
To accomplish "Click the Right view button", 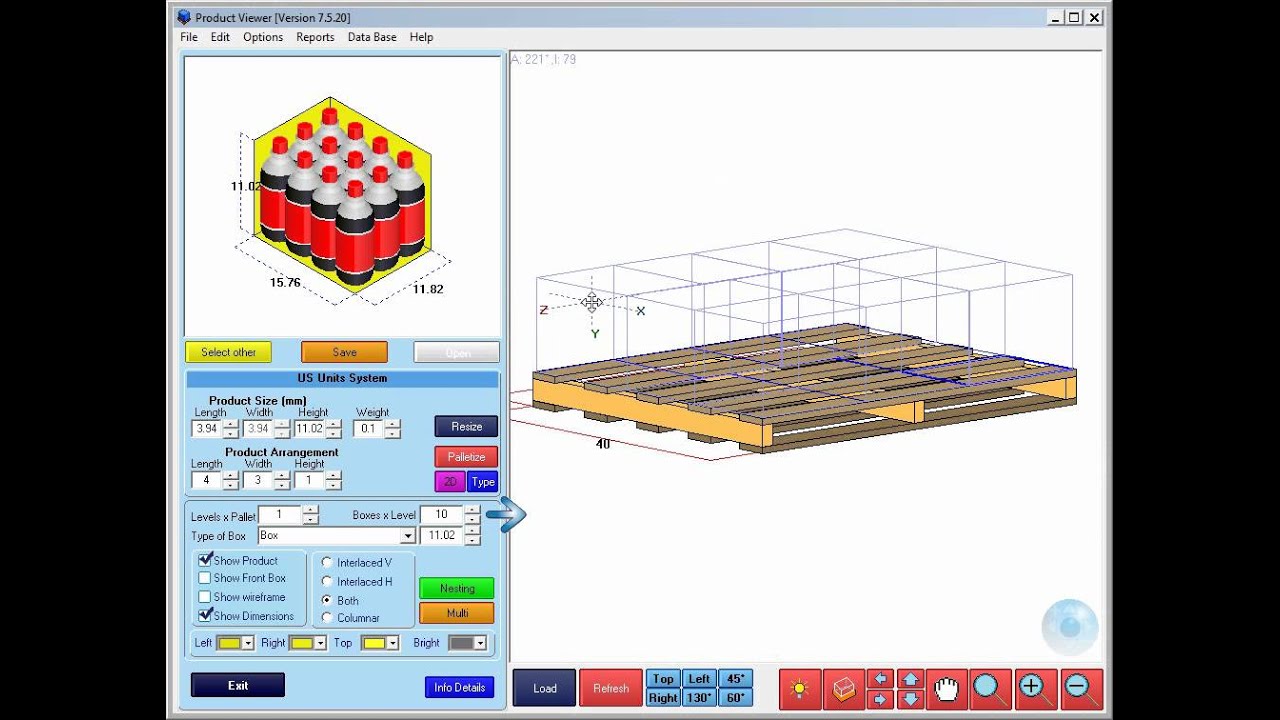I will click(x=663, y=698).
